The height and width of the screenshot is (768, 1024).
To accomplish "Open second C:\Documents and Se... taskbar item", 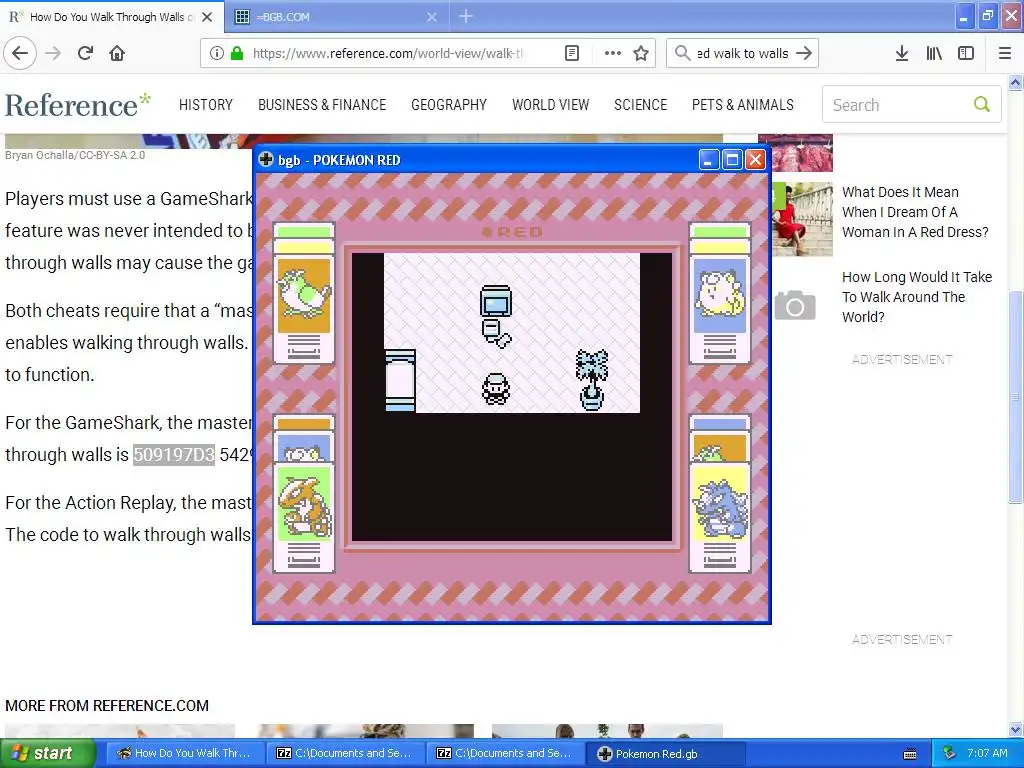I will coord(504,753).
